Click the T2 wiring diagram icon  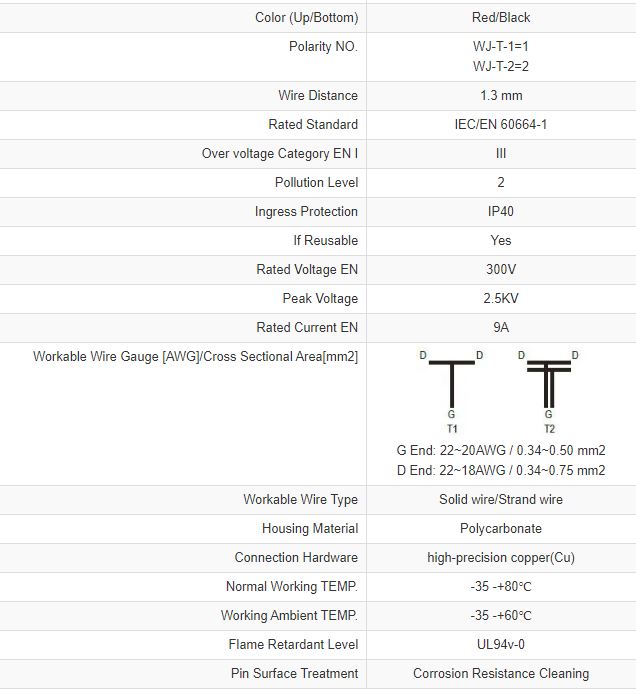[548, 389]
